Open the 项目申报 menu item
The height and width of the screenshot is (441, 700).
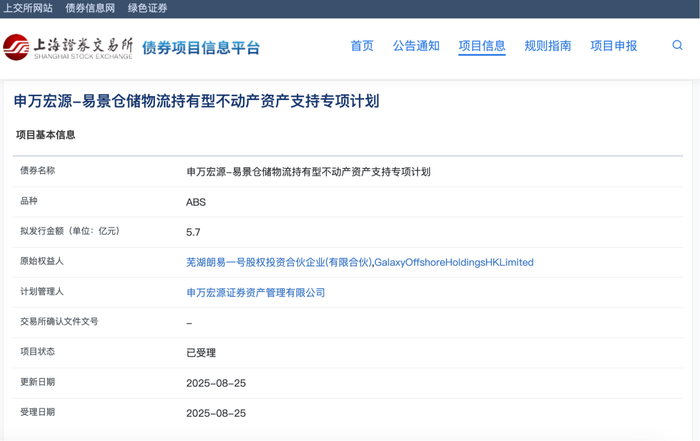[x=613, y=46]
